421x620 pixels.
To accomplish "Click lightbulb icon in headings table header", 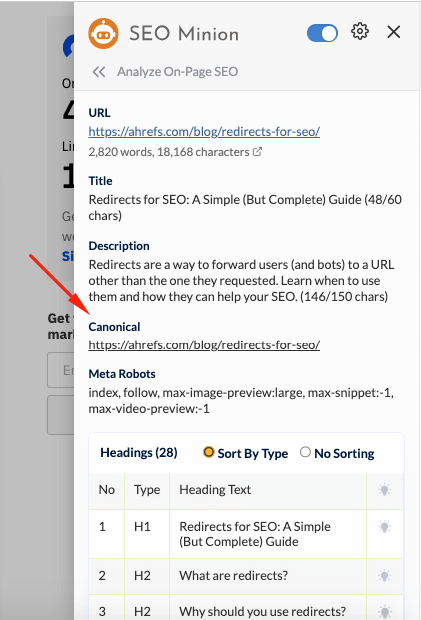I will point(384,490).
